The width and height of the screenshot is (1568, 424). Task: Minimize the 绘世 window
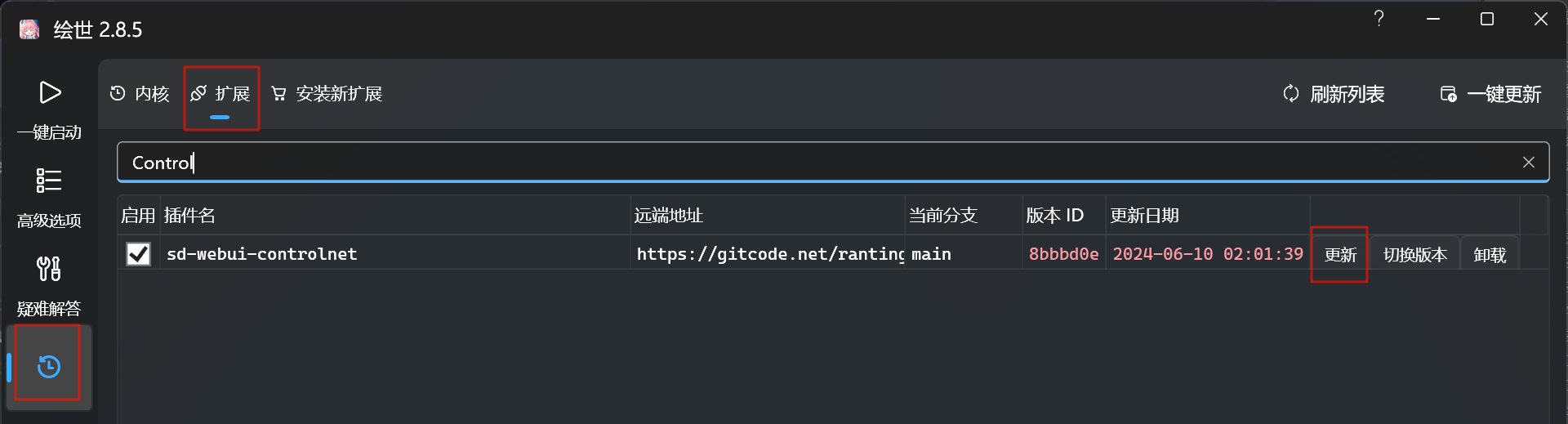[x=1433, y=19]
